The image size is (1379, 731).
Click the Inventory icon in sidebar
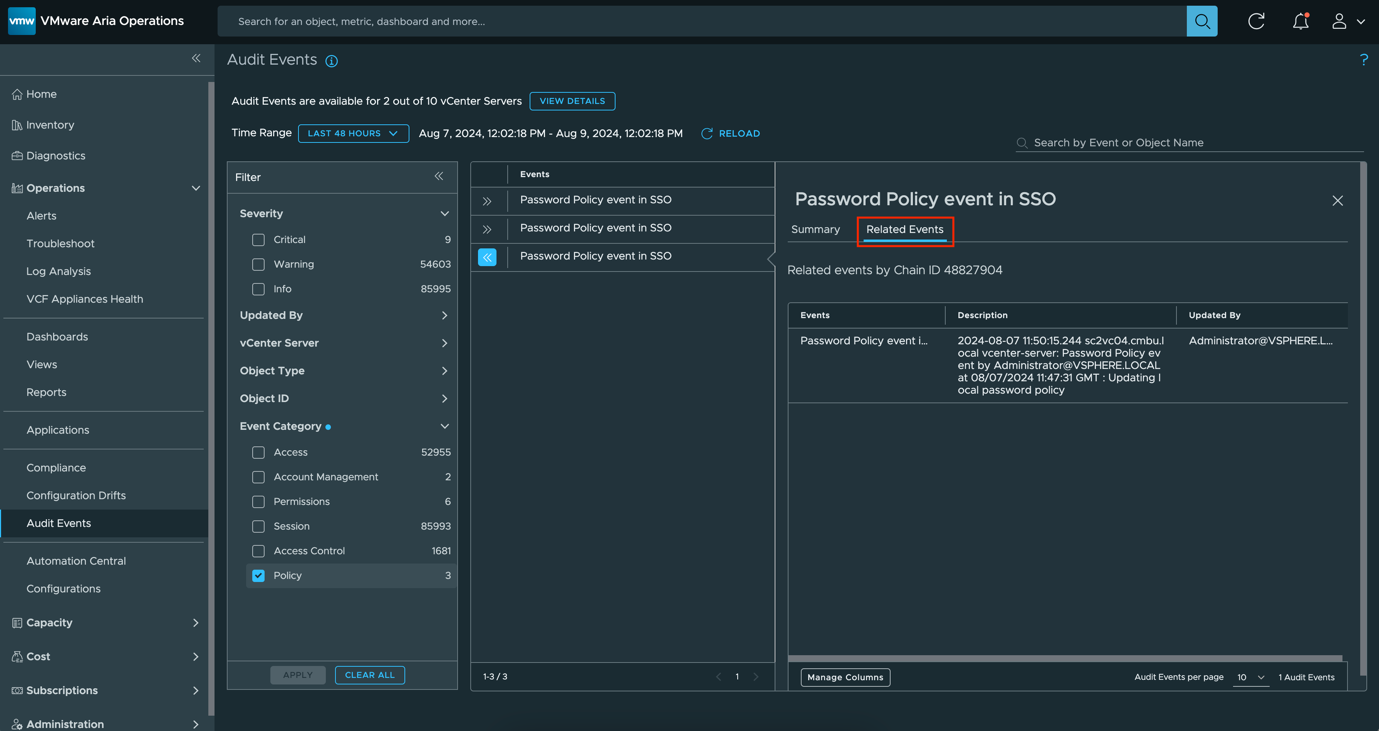click(17, 125)
